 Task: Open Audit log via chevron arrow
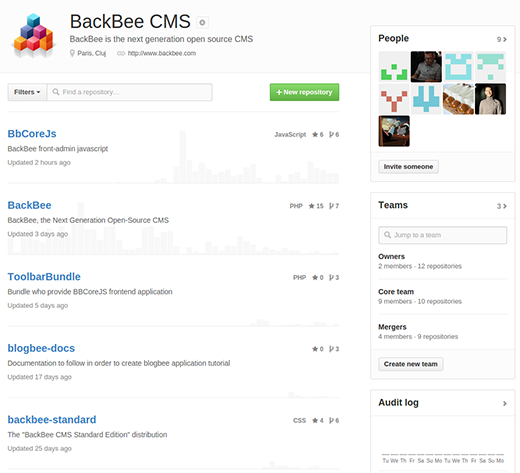pyautogui.click(x=505, y=403)
